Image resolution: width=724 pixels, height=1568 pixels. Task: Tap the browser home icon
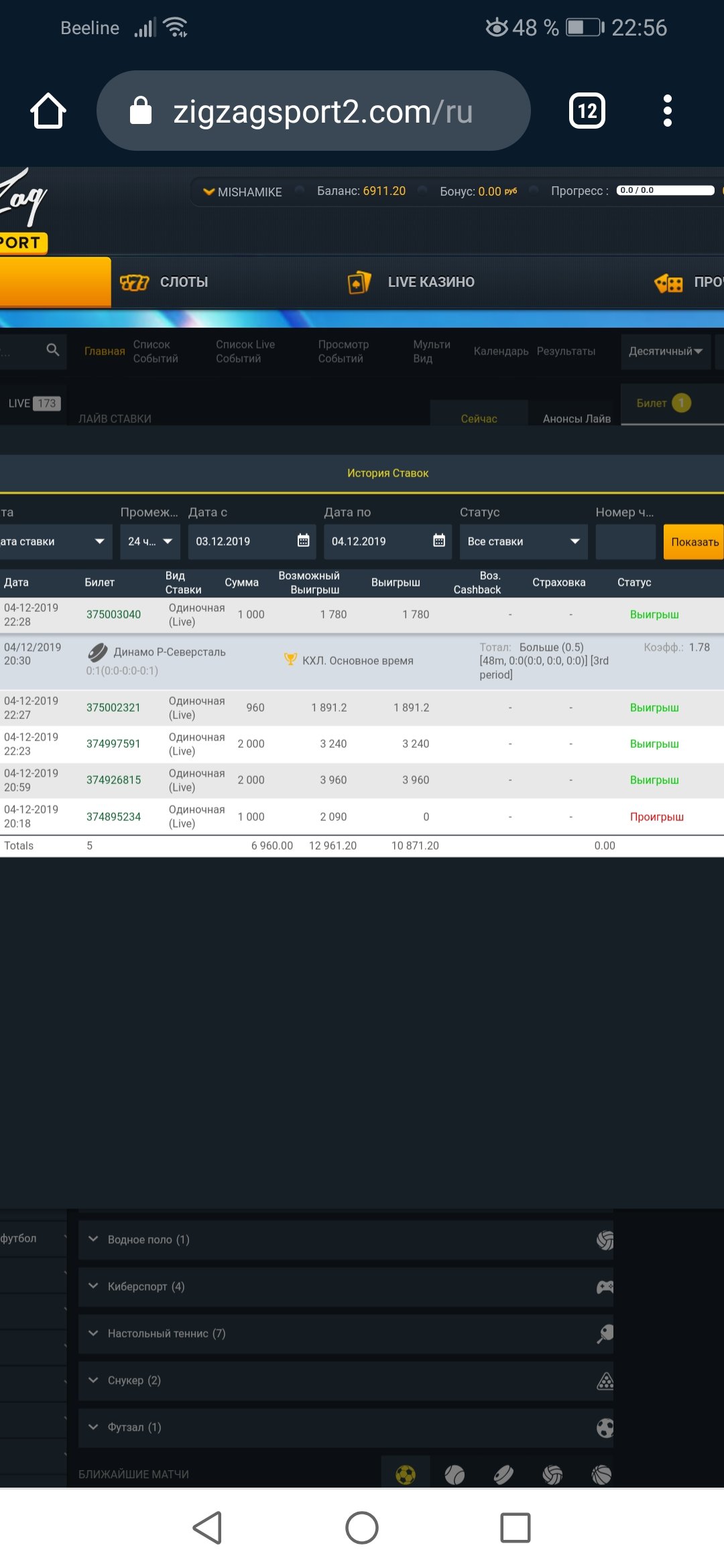click(48, 111)
